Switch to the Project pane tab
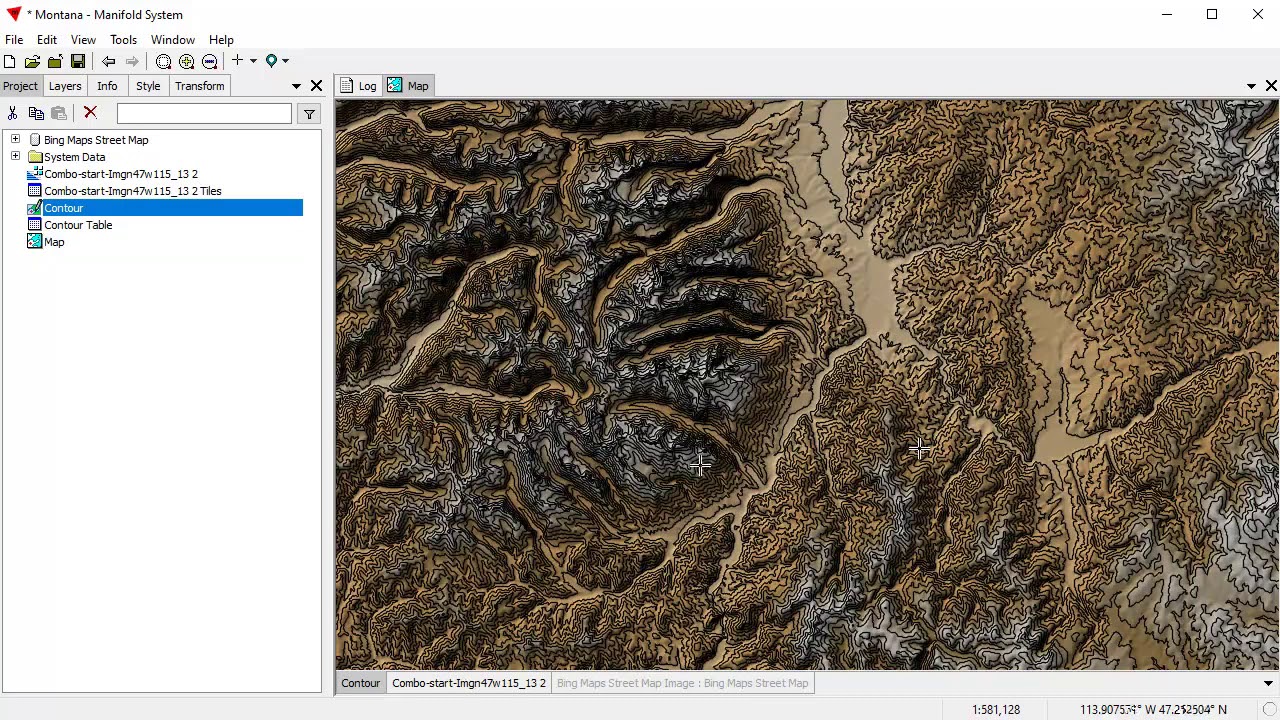Screen dimensions: 1280x720 pos(20,86)
